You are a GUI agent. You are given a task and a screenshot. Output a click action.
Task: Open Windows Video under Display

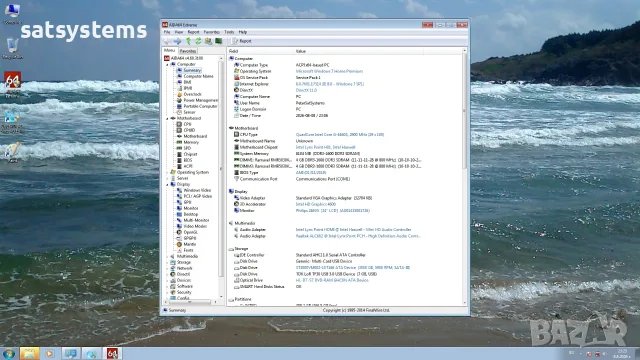tap(197, 190)
